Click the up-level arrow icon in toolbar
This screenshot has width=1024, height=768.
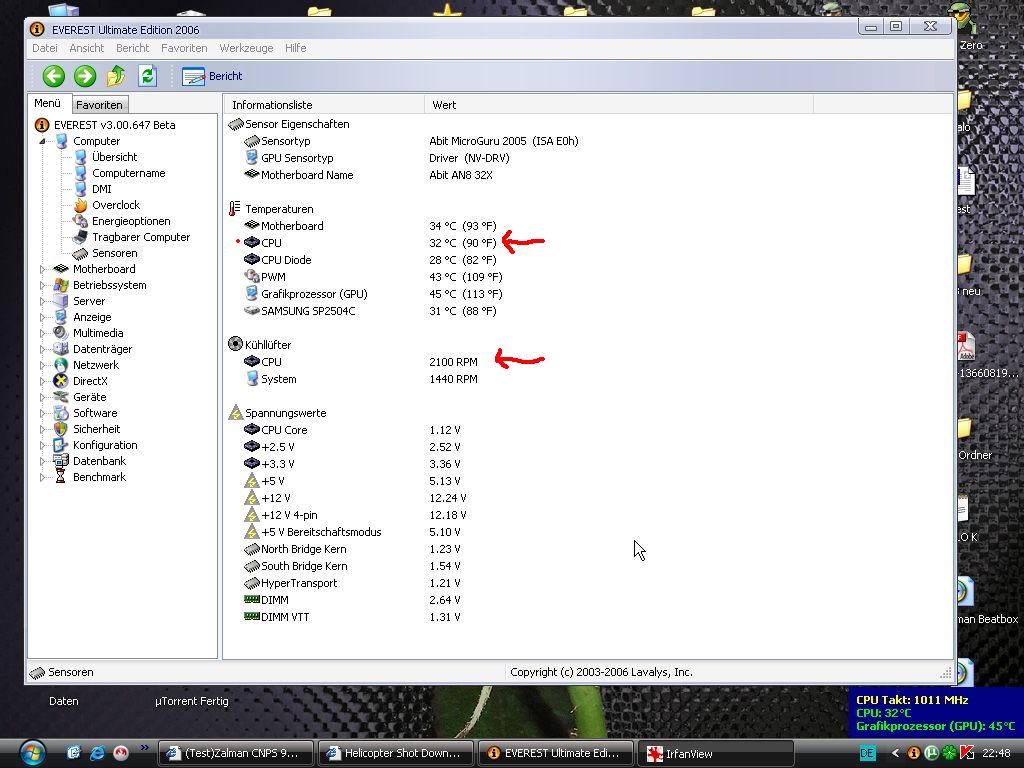coord(116,76)
